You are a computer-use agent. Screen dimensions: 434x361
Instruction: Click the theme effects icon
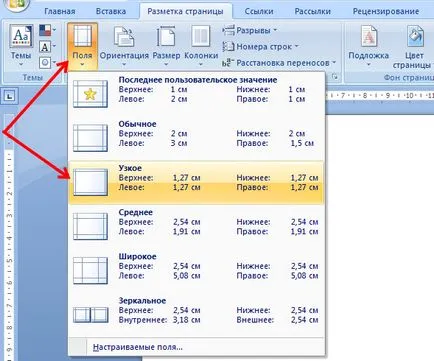pyautogui.click(x=45, y=62)
